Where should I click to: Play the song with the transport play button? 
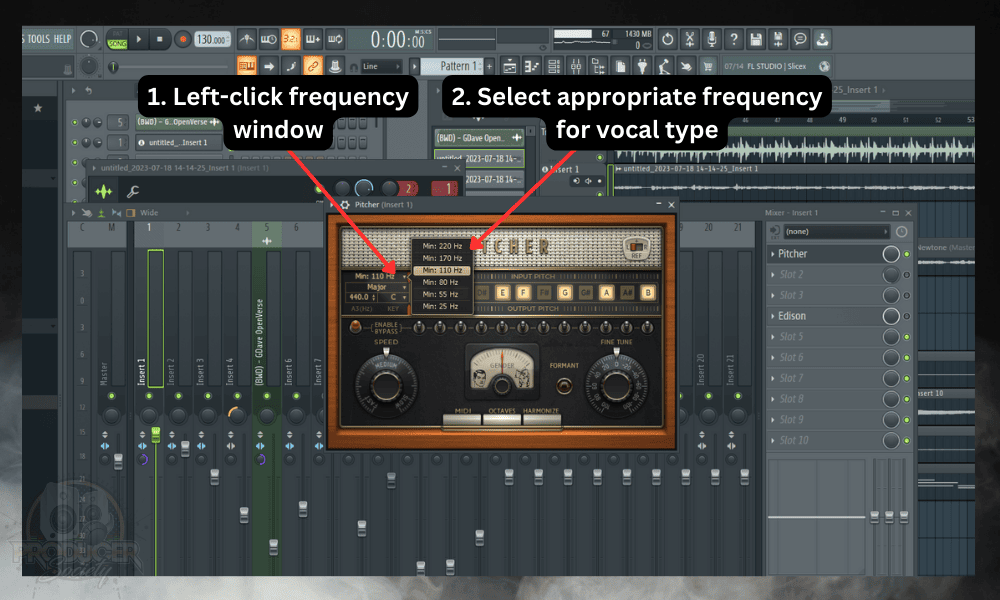[x=139, y=40]
